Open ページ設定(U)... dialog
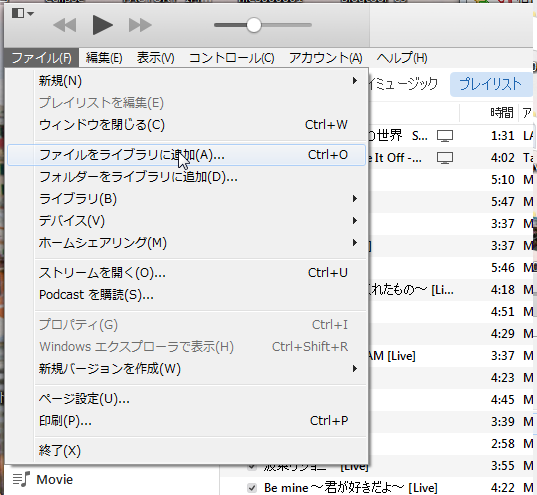 pyautogui.click(x=186, y=399)
